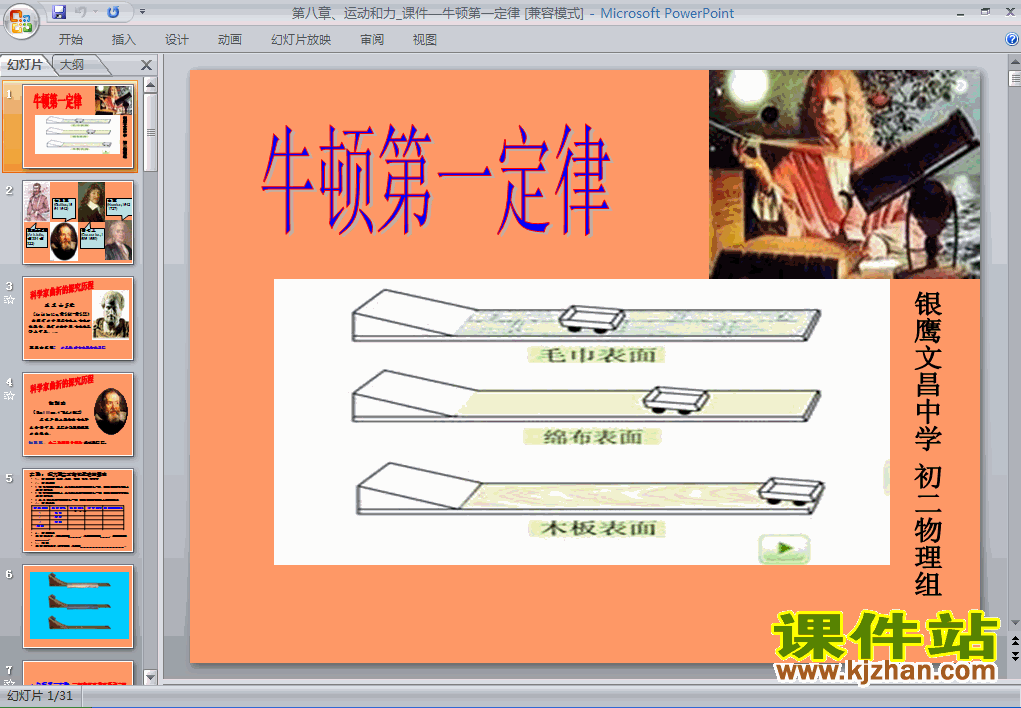This screenshot has width=1021, height=708.
Task: Select slide 4 thumbnail with the Galileo portrait
Action: (x=78, y=414)
